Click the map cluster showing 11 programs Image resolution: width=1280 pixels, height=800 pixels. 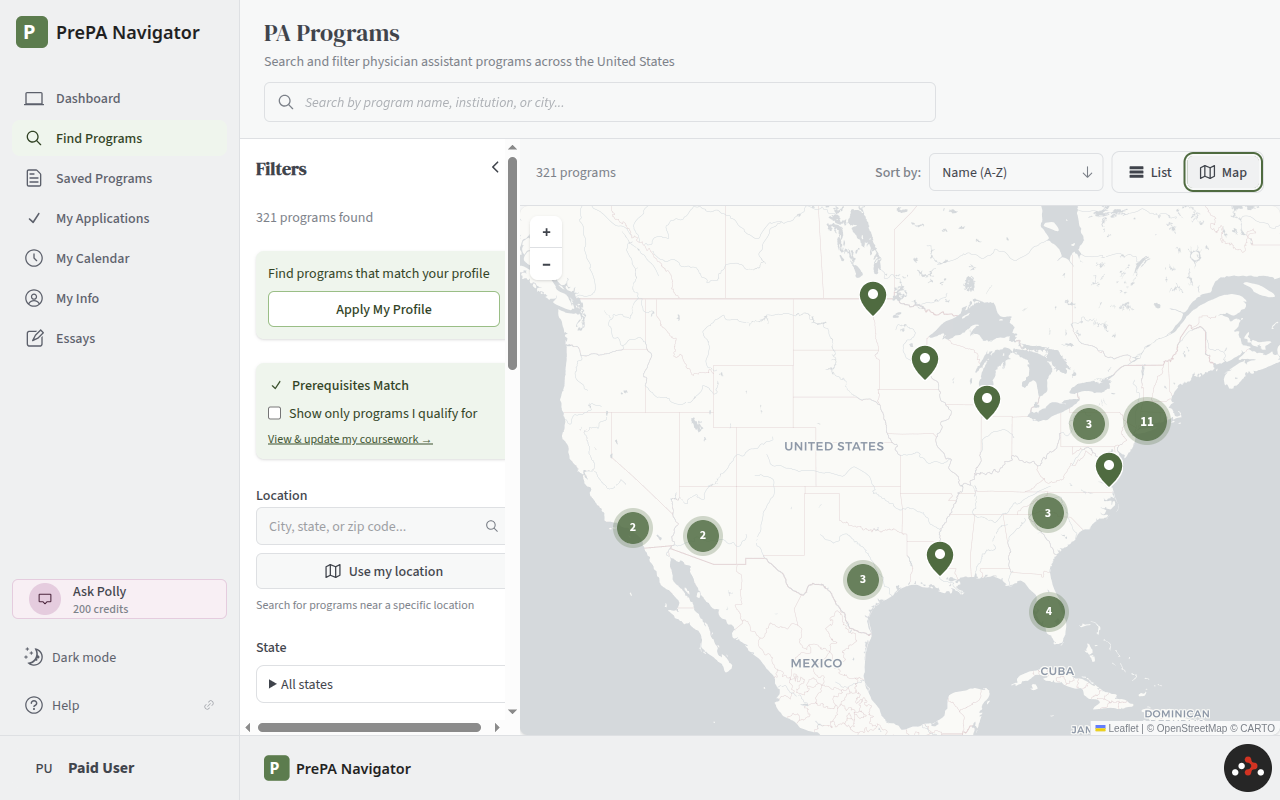click(1147, 421)
